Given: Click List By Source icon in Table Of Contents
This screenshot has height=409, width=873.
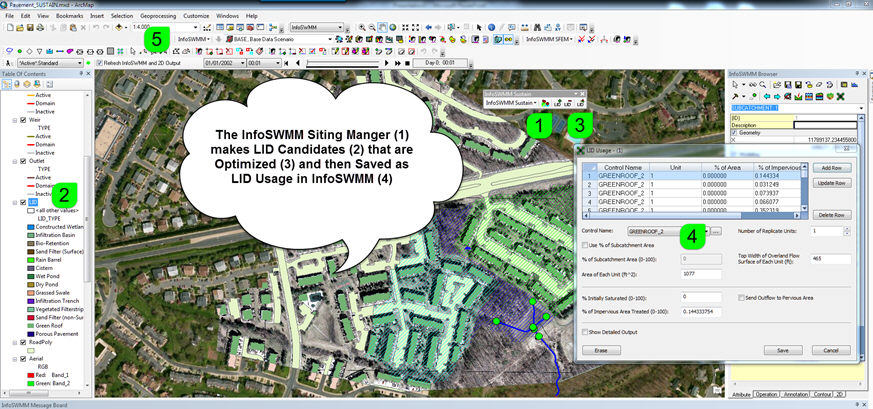Looking at the screenshot, I should coord(17,84).
